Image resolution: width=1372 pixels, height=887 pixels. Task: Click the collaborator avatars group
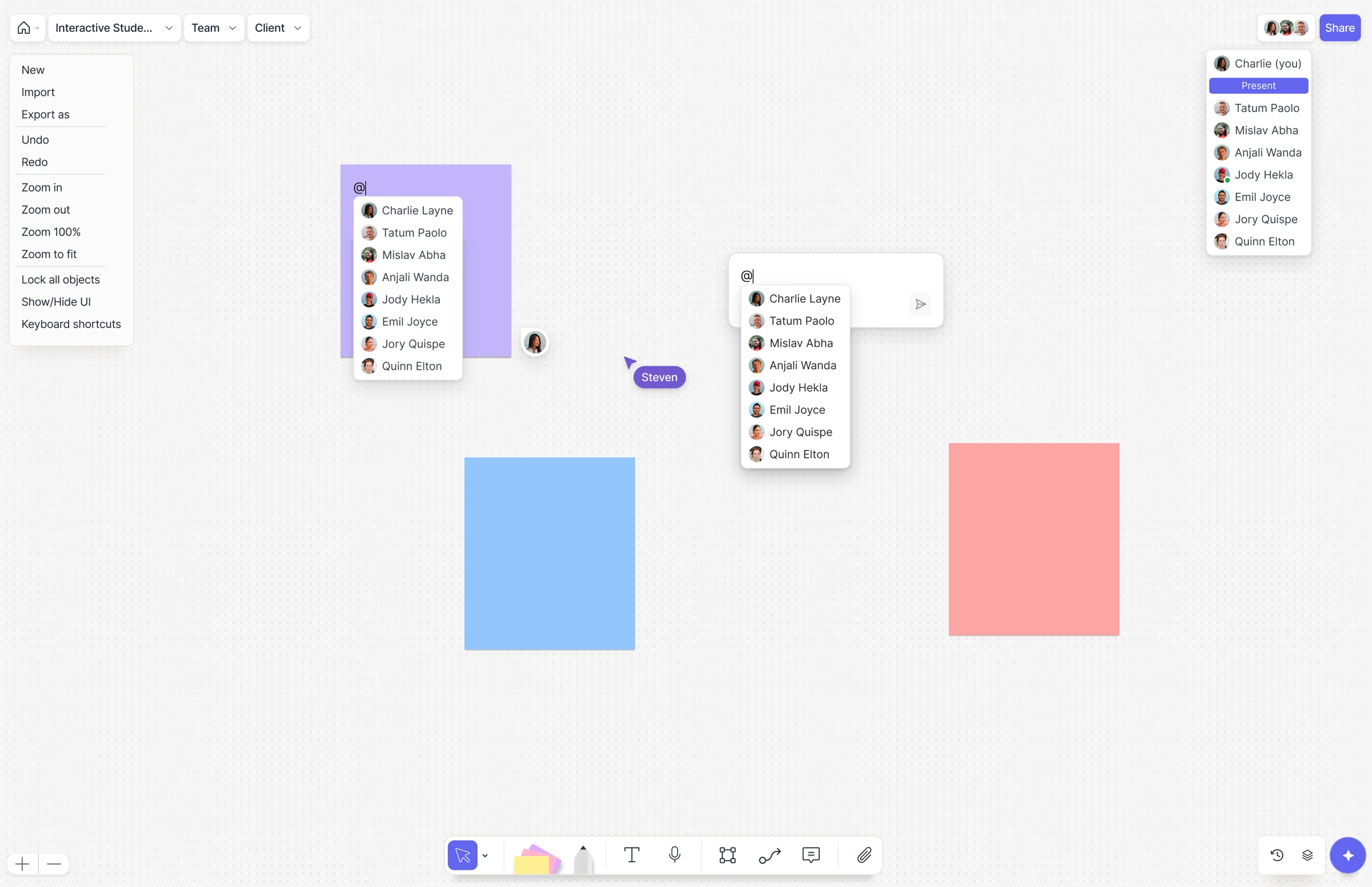click(x=1286, y=27)
